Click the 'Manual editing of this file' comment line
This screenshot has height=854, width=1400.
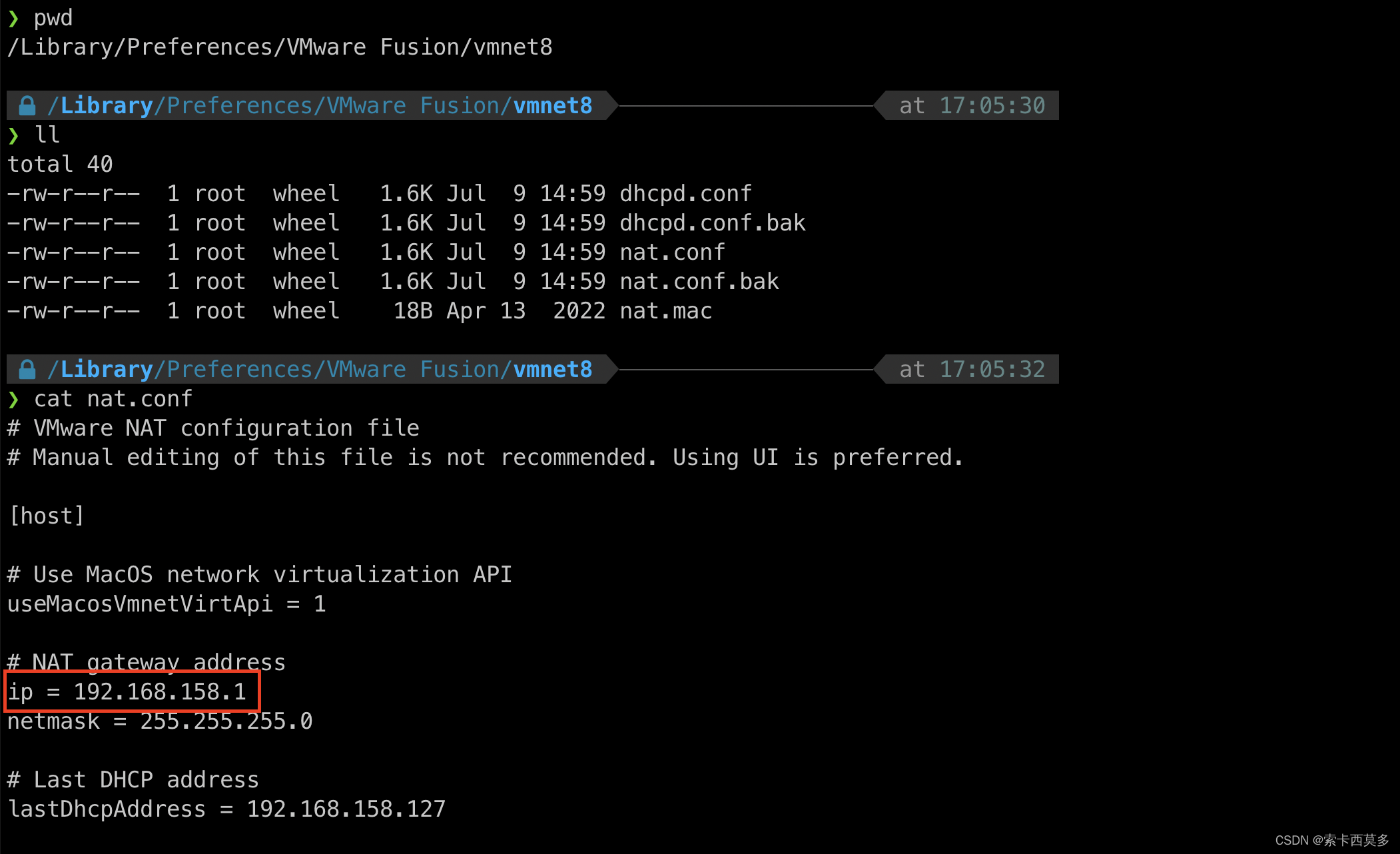click(x=486, y=457)
